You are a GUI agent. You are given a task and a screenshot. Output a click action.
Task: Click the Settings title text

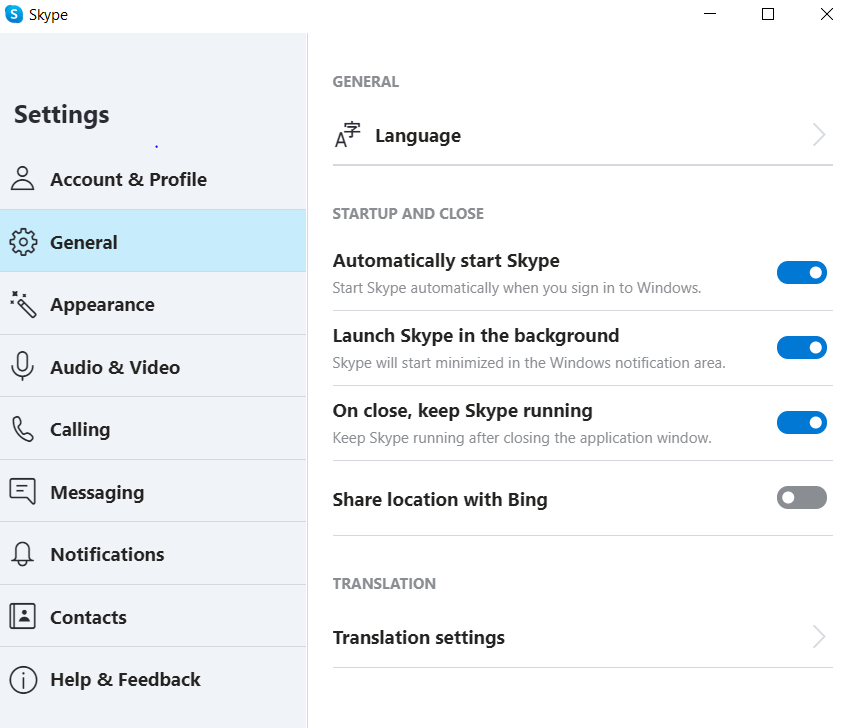(x=61, y=115)
